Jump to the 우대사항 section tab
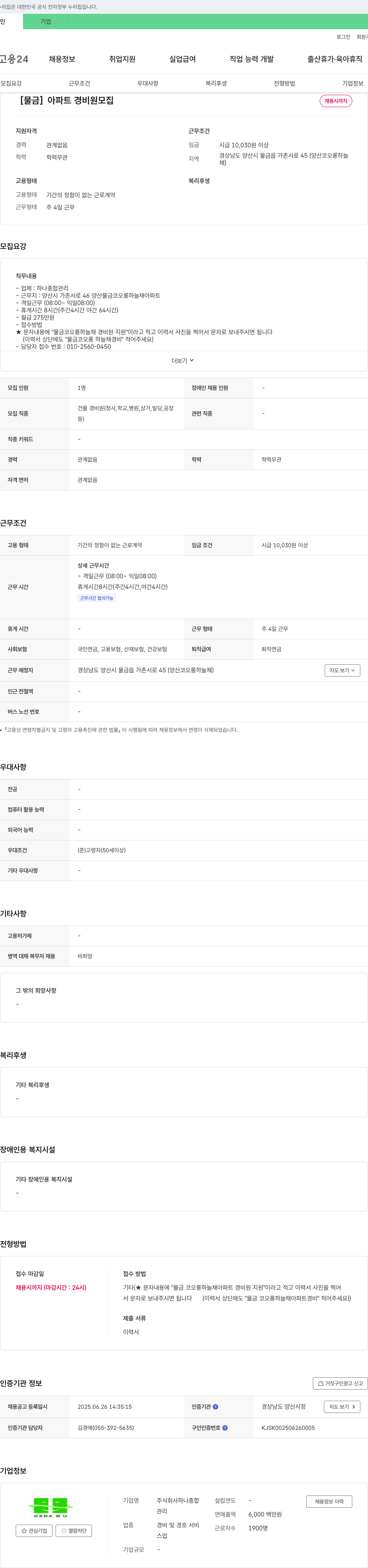The image size is (368, 1568). 148,83
